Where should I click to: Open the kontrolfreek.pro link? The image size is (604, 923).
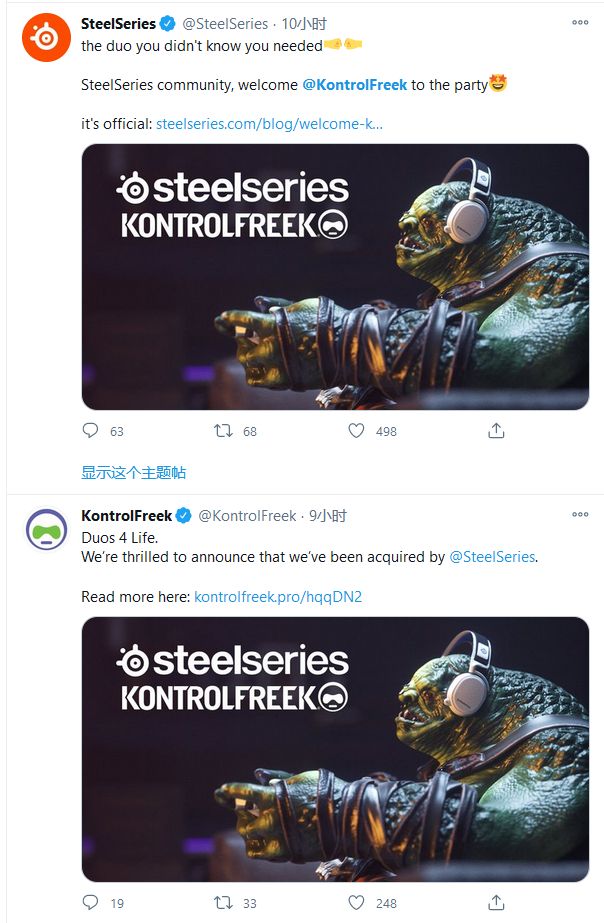[x=278, y=597]
